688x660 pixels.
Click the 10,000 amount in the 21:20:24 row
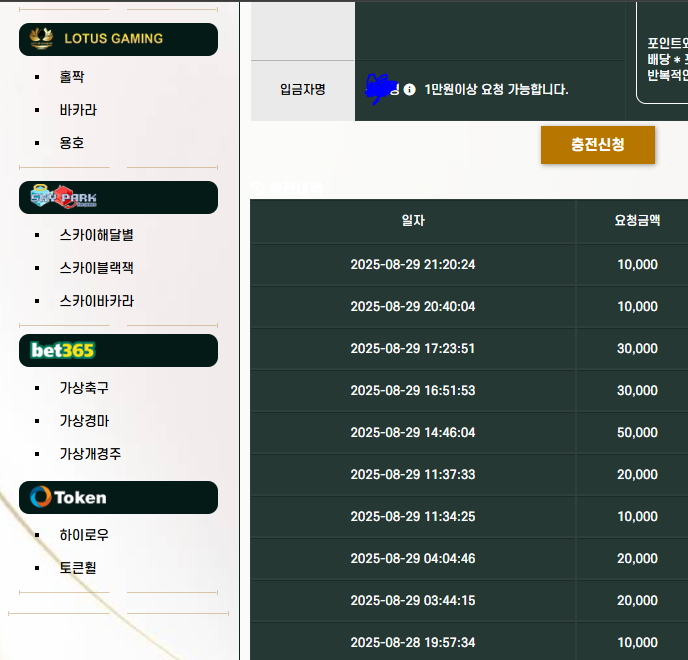[638, 265]
